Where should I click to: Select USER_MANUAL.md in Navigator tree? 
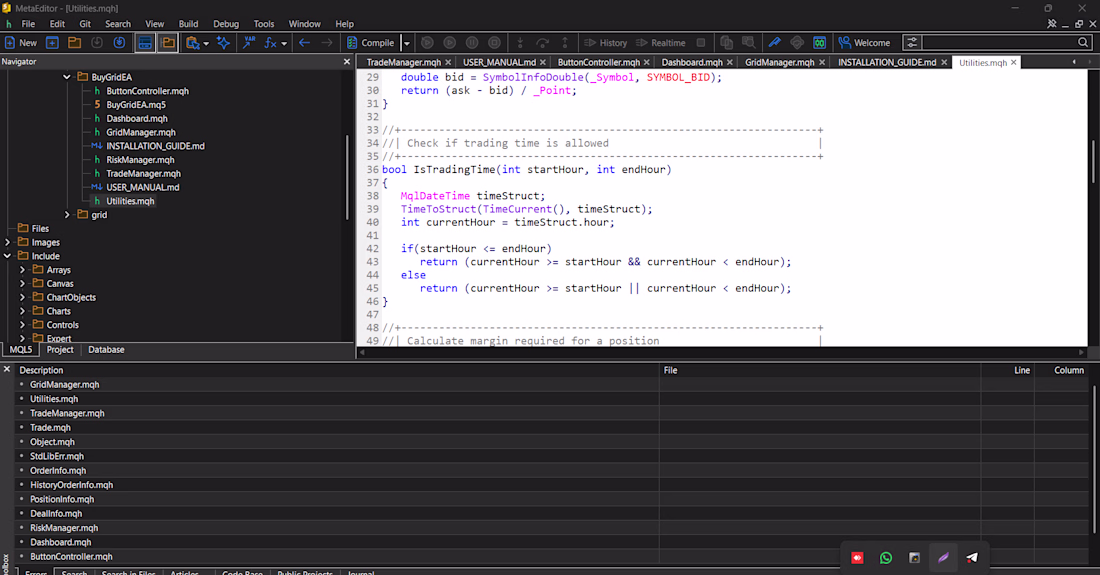[x=142, y=187]
